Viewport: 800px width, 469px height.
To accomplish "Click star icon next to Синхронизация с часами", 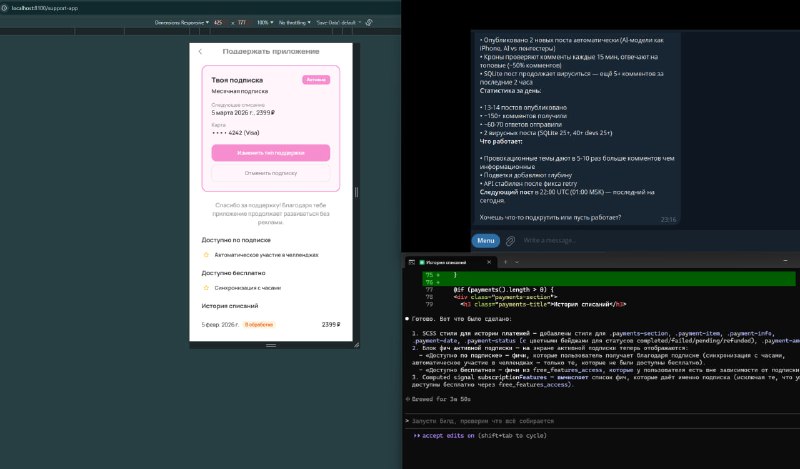I will pos(206,288).
